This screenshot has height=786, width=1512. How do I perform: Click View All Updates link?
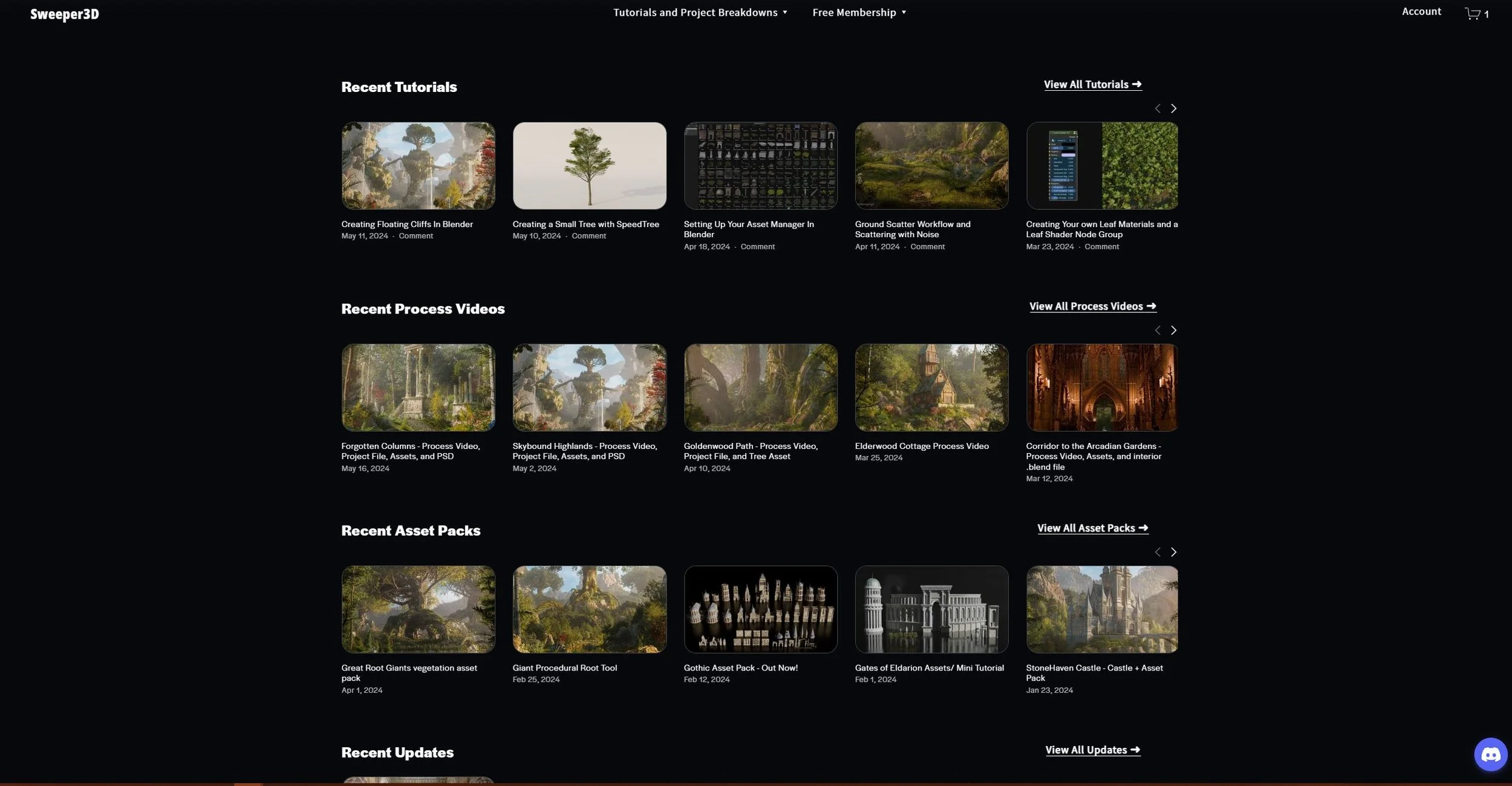pyautogui.click(x=1092, y=750)
